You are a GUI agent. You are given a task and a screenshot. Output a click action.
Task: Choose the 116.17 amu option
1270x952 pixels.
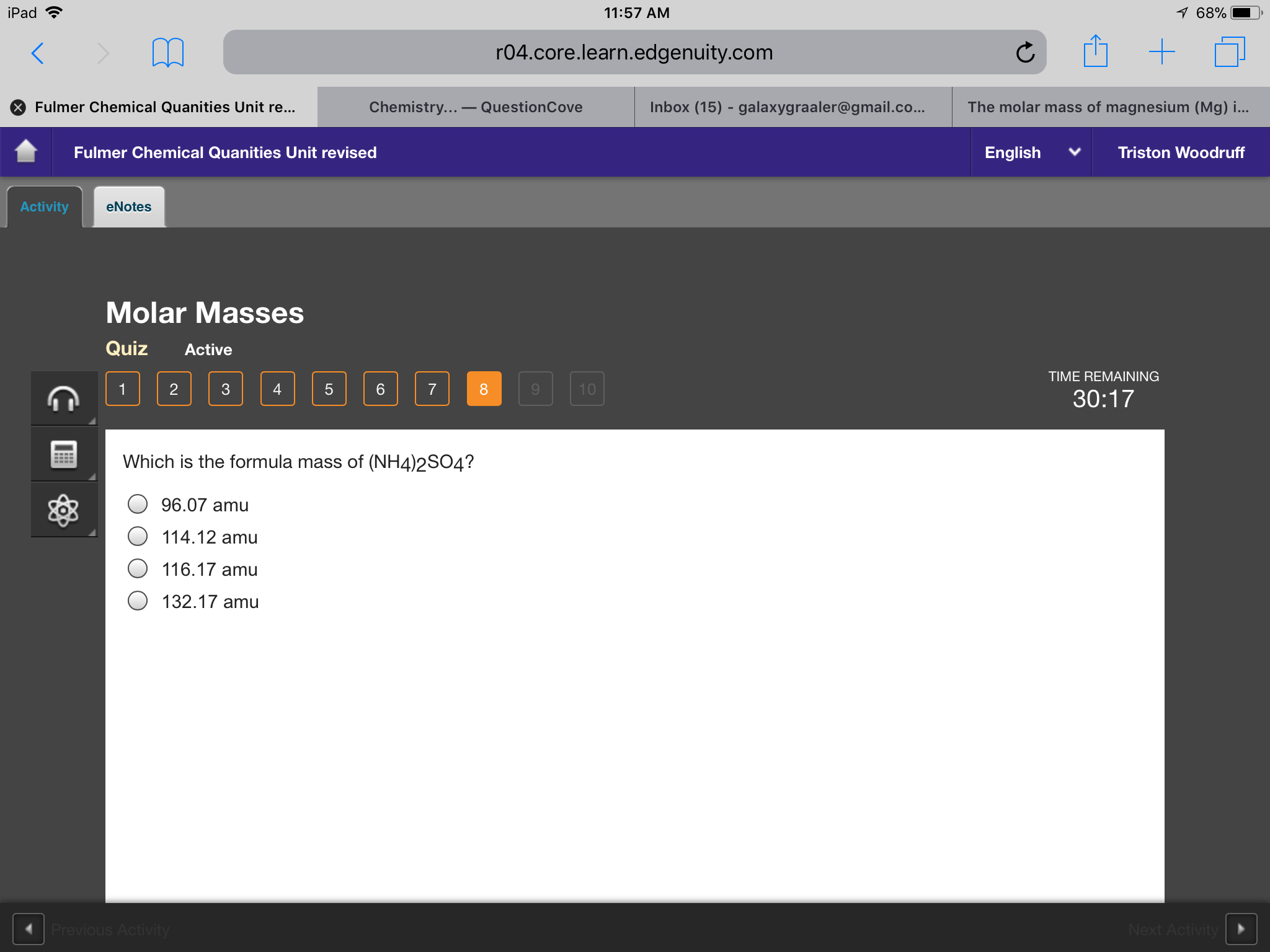138,568
